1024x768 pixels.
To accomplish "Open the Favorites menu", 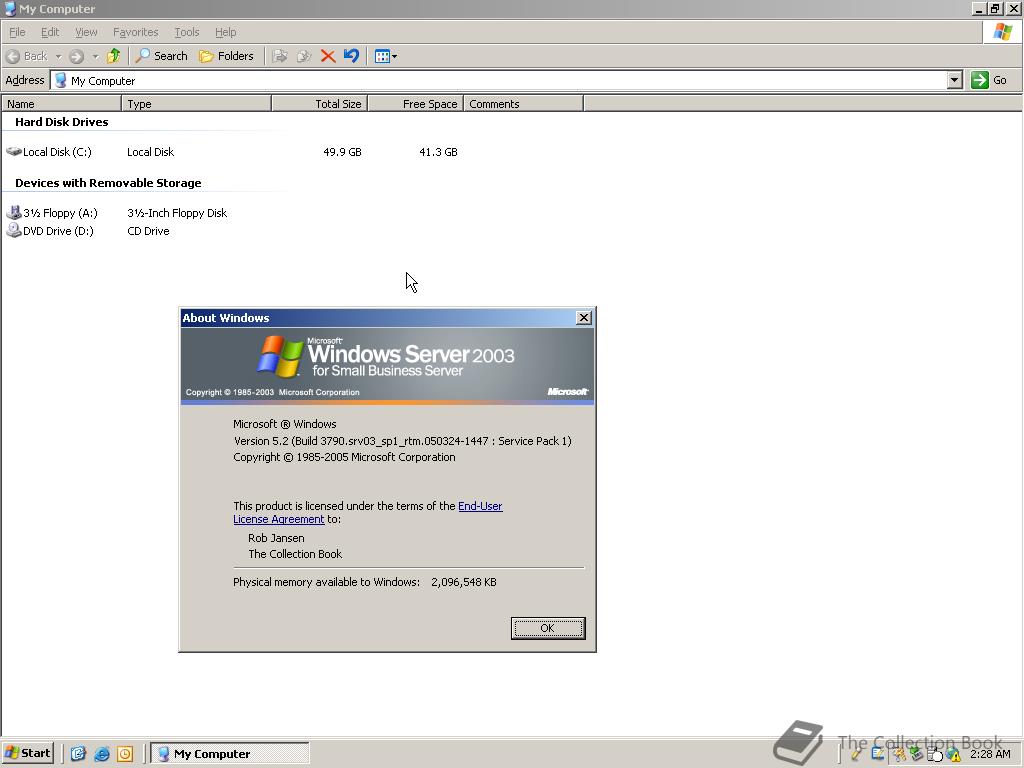I will tap(135, 32).
